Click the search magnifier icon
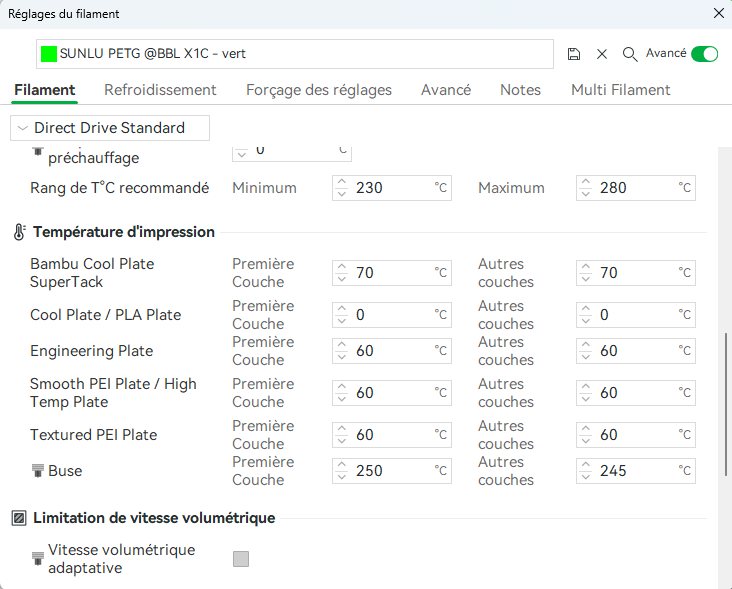Screen dimensions: 732x589 click(630, 54)
